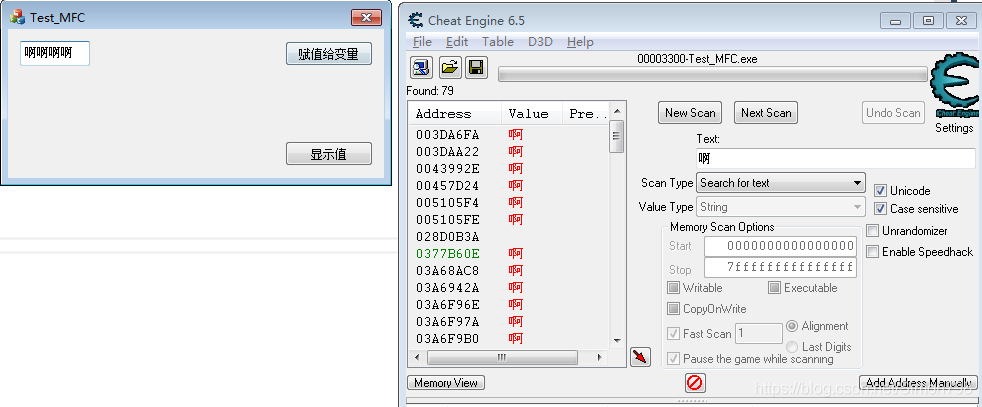Enable the Speedhack checkbox

click(x=872, y=252)
